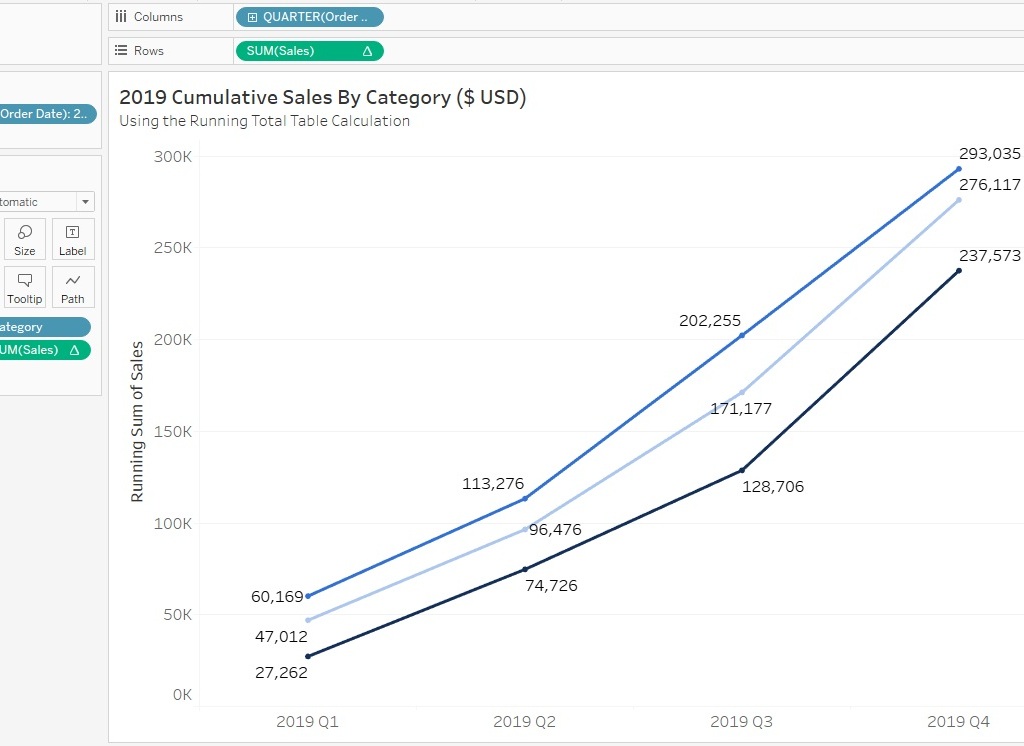Image resolution: width=1024 pixels, height=746 pixels.
Task: Click the Size mark card icon
Action: click(x=25, y=239)
